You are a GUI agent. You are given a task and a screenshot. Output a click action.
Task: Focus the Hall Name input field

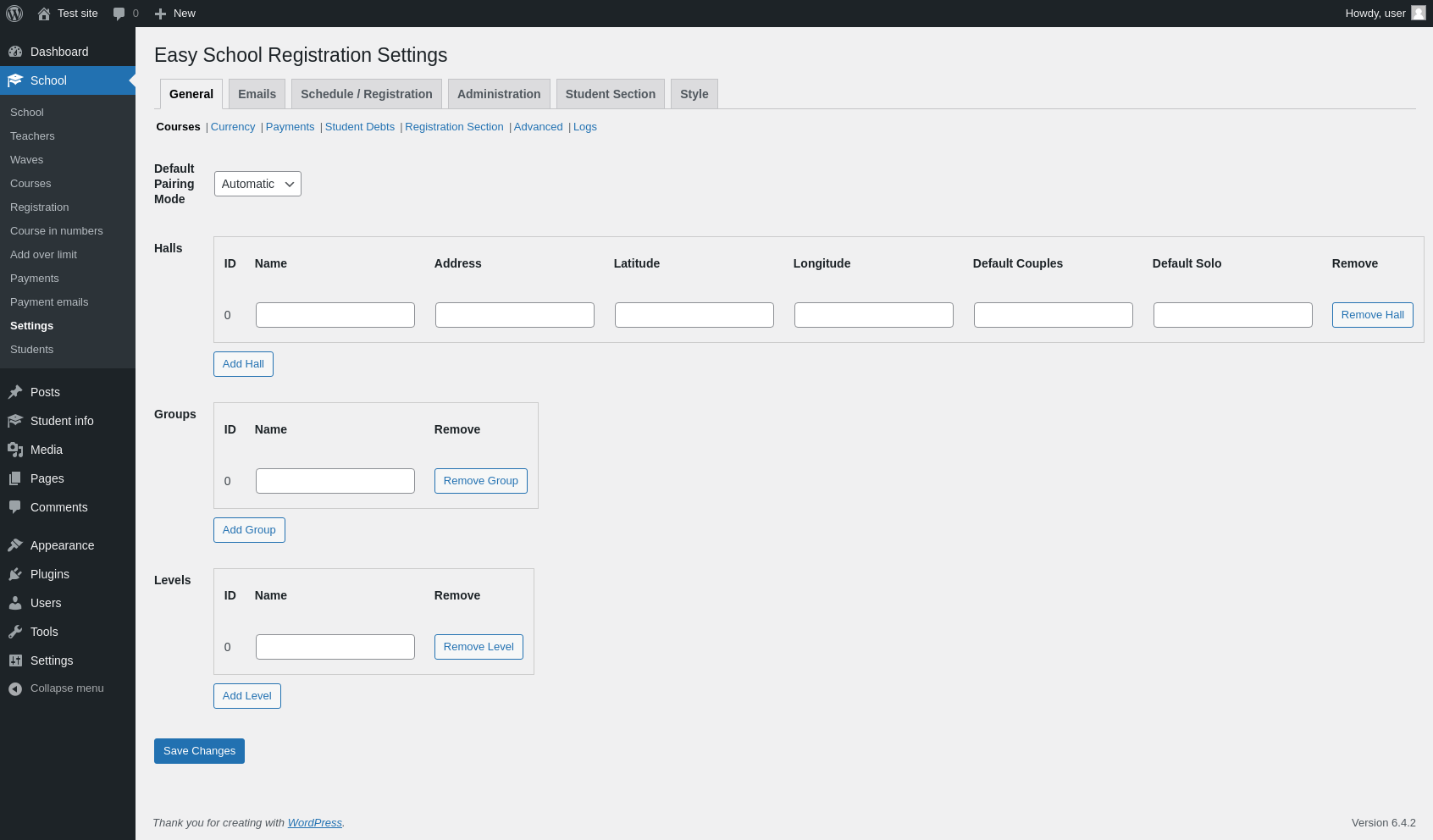point(335,315)
